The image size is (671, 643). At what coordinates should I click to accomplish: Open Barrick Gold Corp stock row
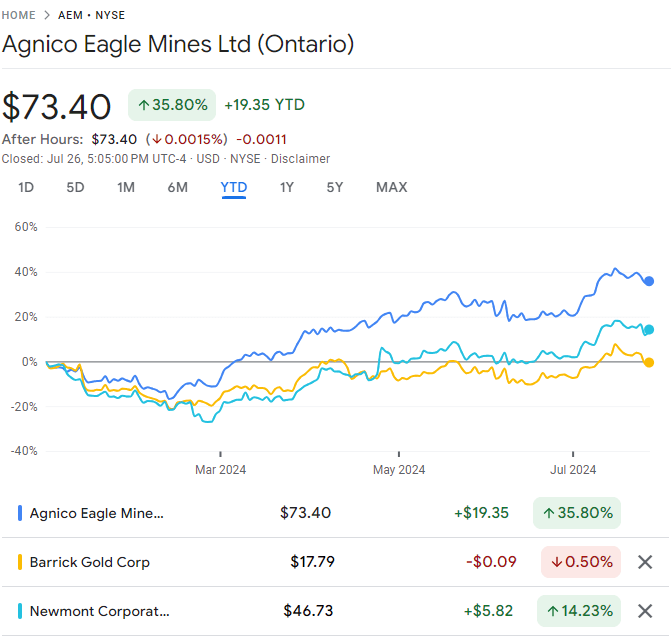(x=90, y=562)
